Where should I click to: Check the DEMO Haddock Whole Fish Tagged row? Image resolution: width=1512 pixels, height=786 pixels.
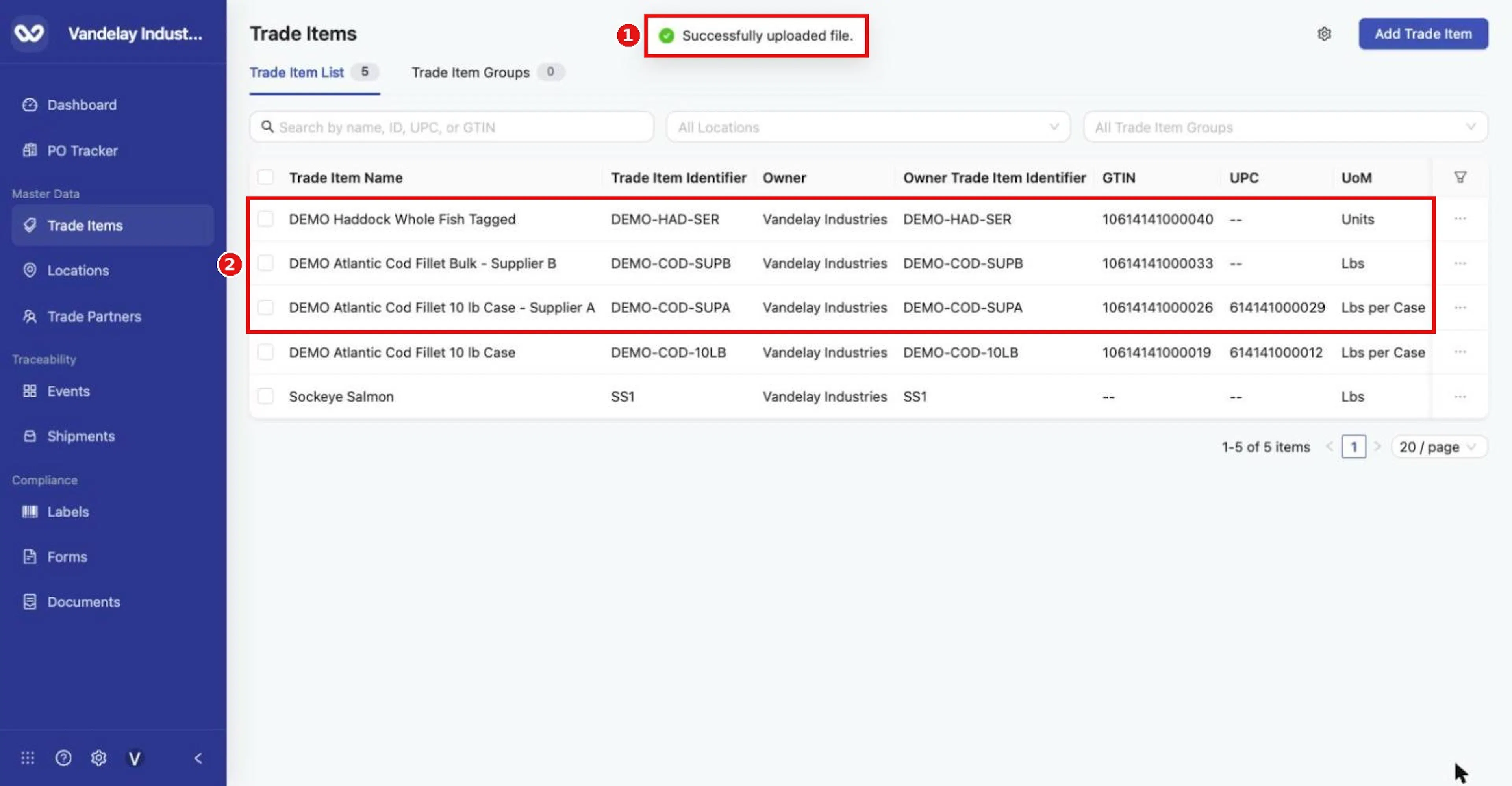[x=265, y=219]
